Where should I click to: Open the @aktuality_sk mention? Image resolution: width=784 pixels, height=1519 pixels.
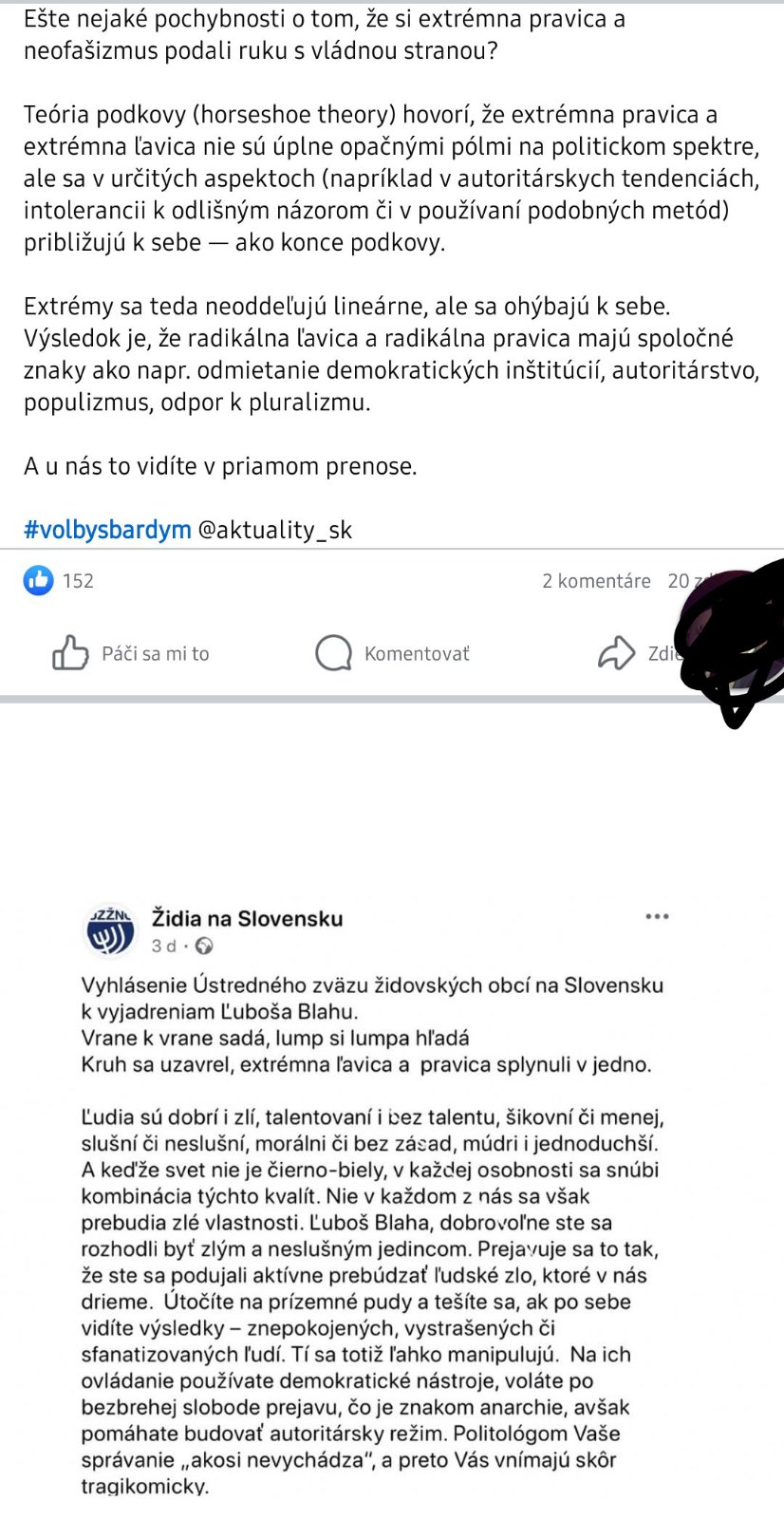click(274, 530)
